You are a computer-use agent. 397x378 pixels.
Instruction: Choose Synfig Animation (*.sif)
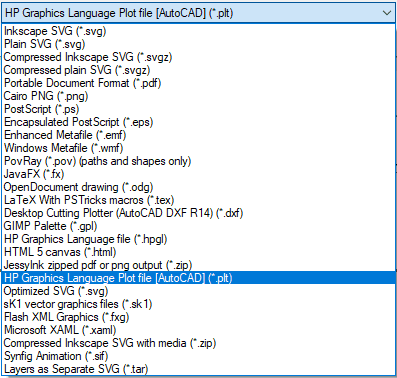(198, 356)
